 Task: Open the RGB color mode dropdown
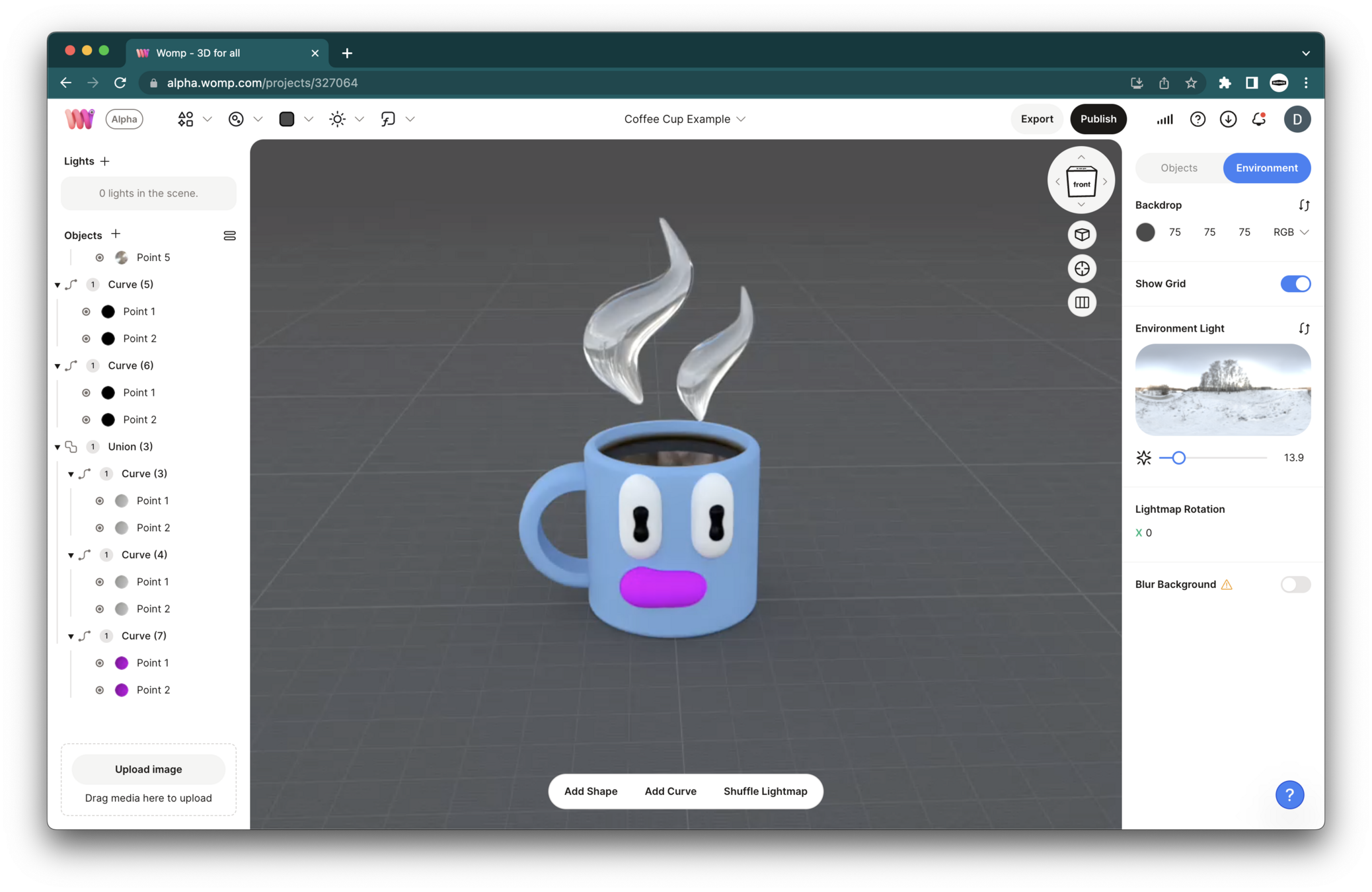pyautogui.click(x=1291, y=232)
